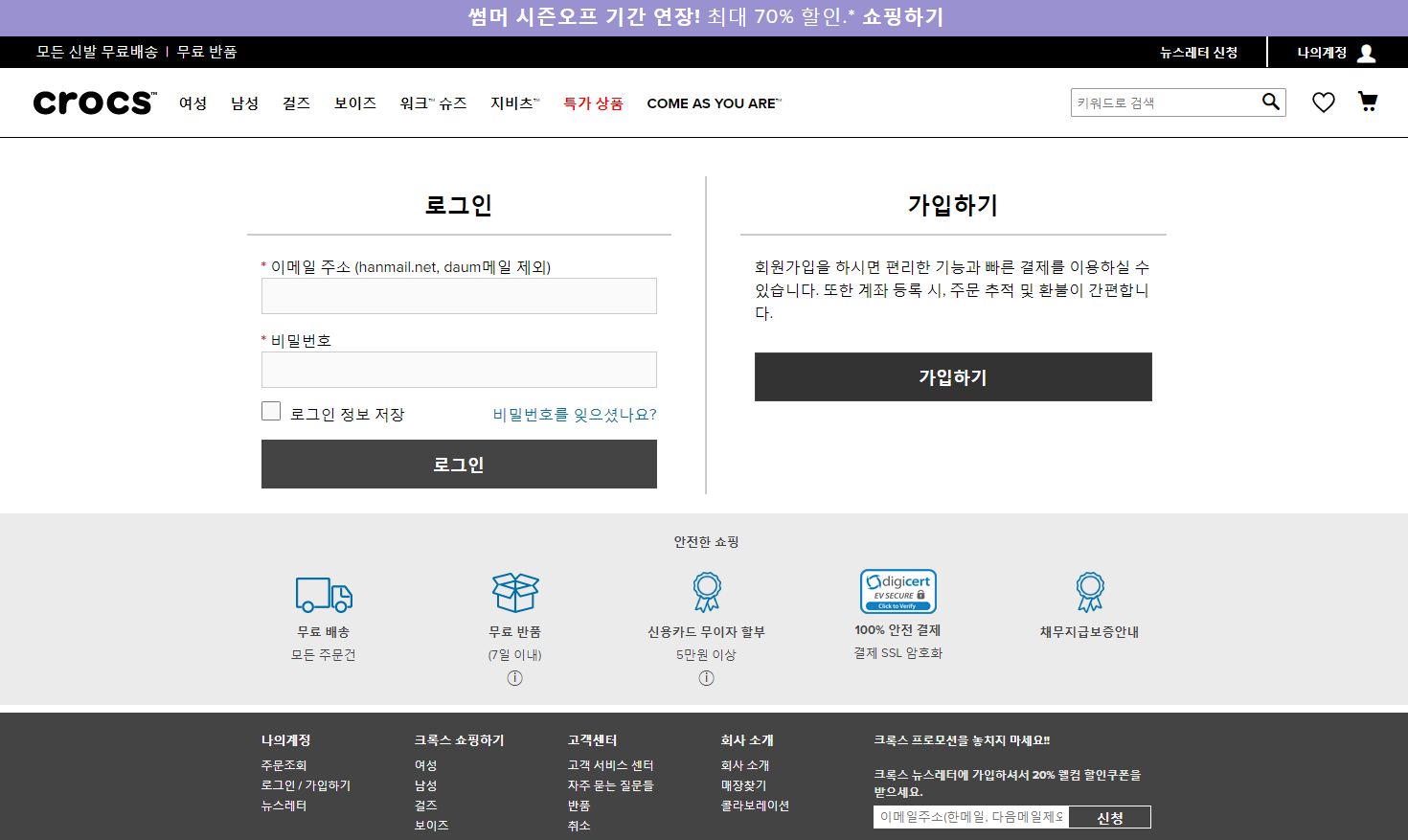The height and width of the screenshot is (840, 1408).
Task: Click 남성 under 크록스 쇼핑하기 footer
Action: tap(425, 785)
